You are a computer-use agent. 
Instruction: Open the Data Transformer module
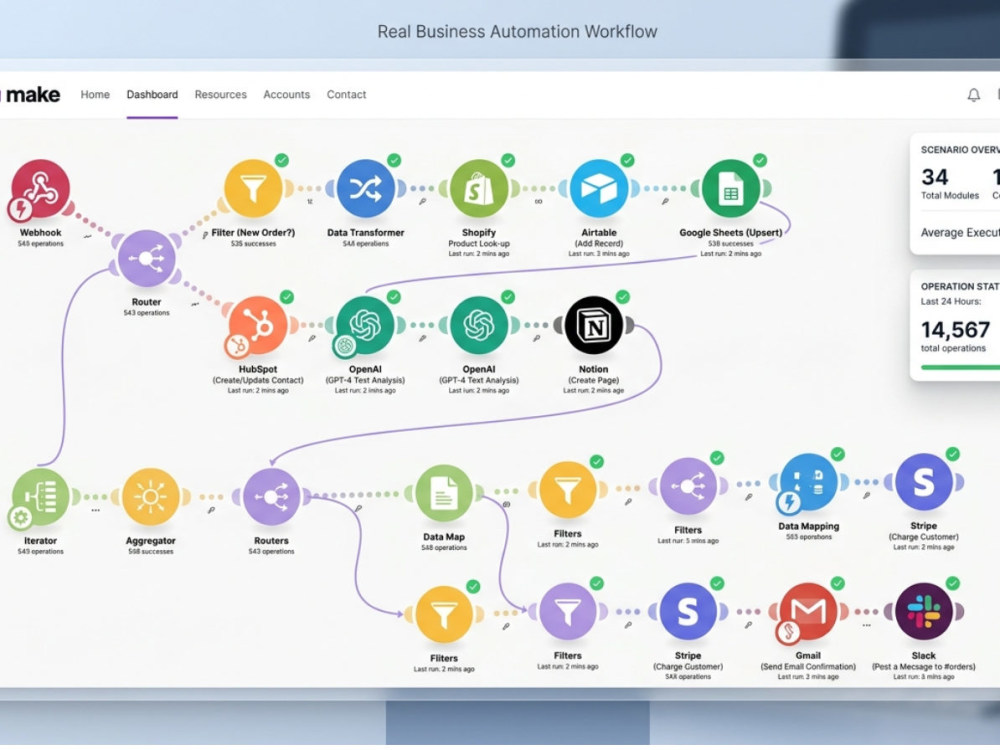pos(365,189)
